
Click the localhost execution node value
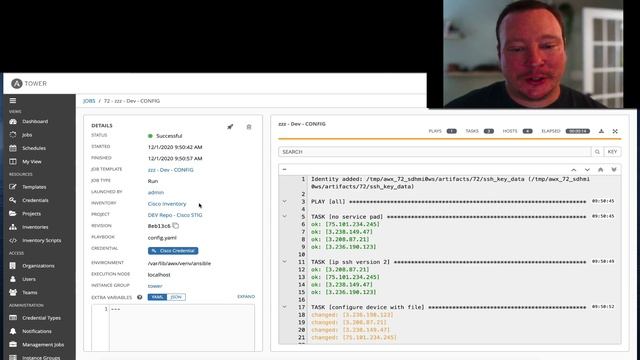click(x=159, y=275)
